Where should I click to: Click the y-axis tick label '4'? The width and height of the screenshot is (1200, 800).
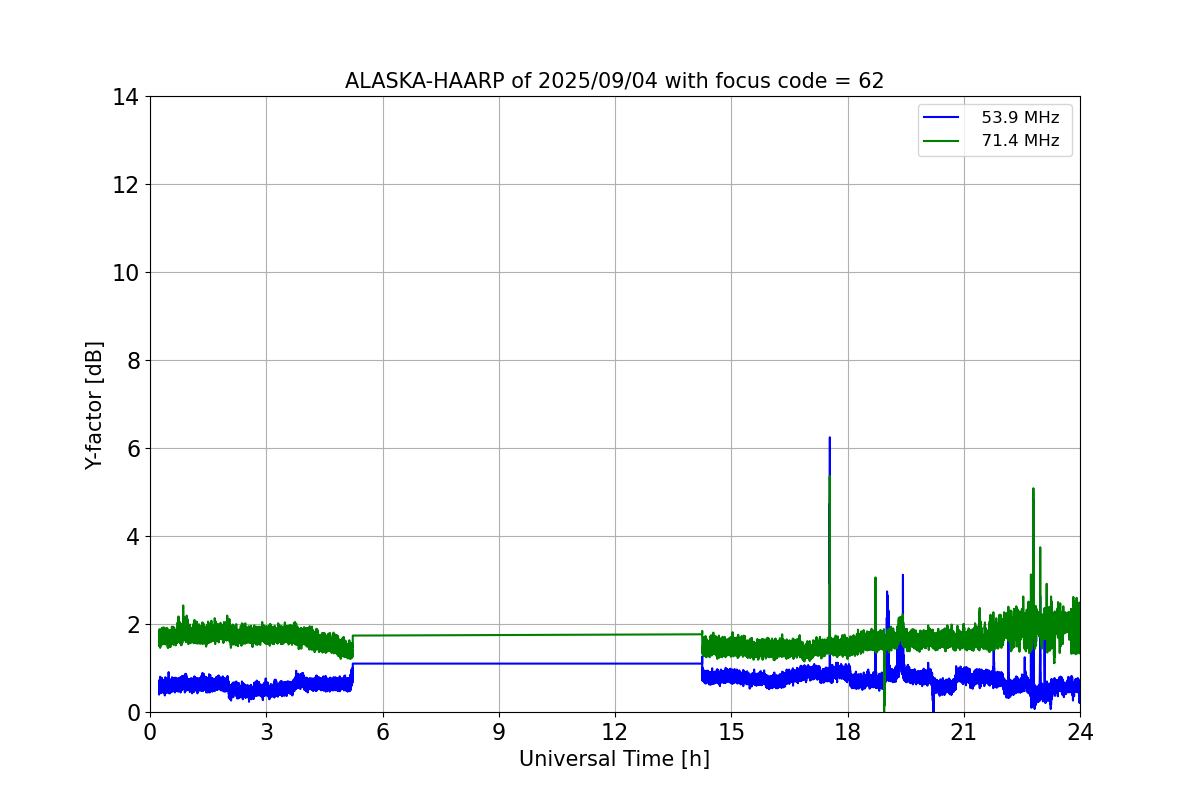tap(134, 537)
